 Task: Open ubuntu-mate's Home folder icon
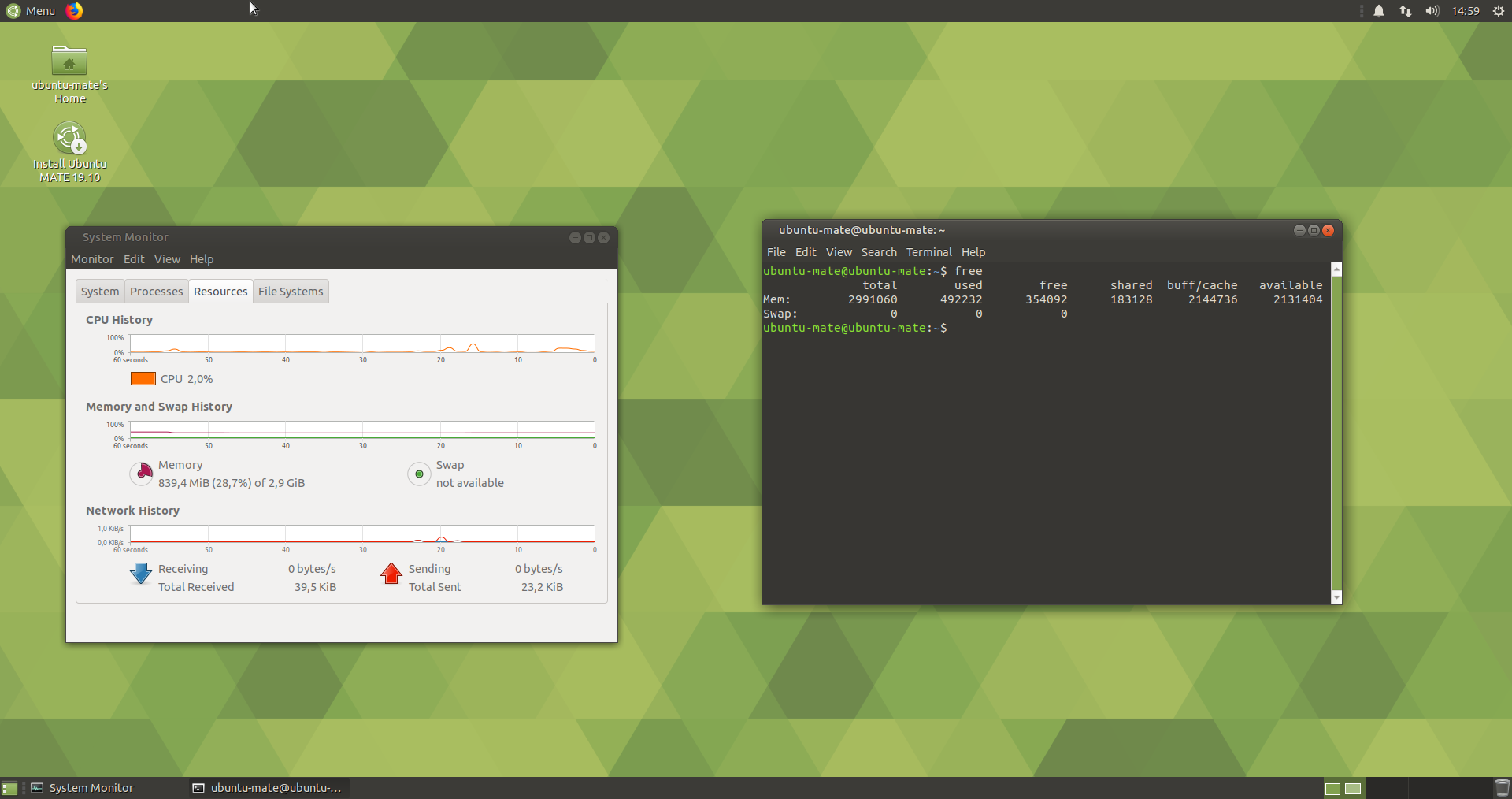[x=69, y=61]
